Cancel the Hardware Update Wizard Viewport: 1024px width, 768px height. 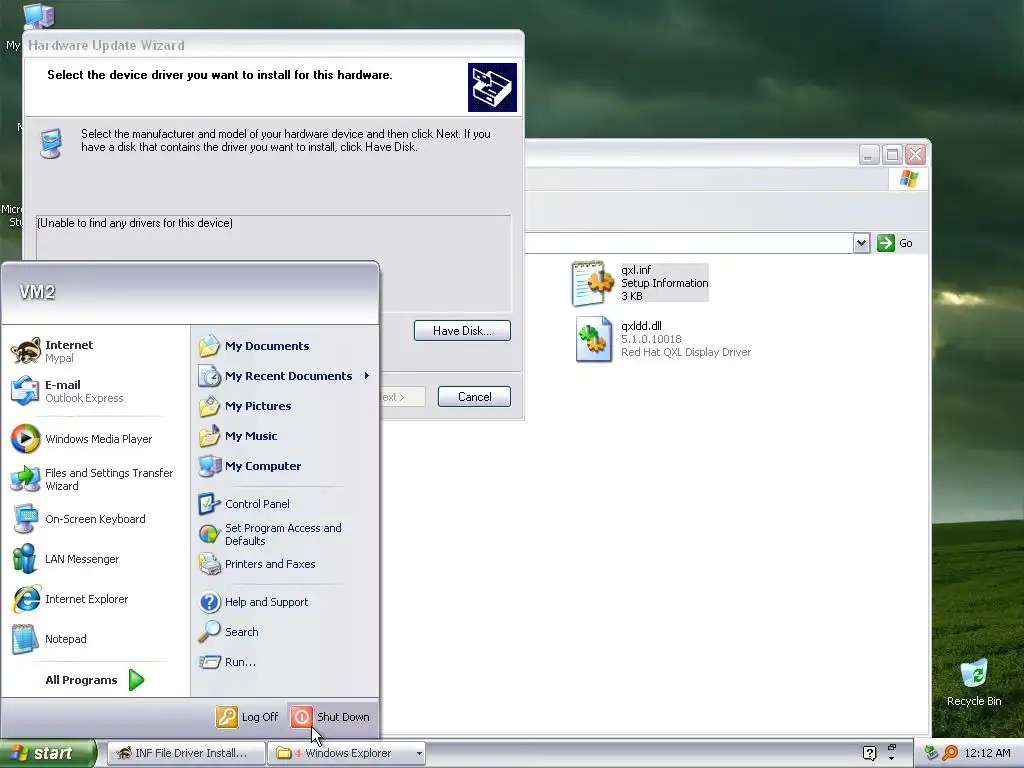(474, 396)
